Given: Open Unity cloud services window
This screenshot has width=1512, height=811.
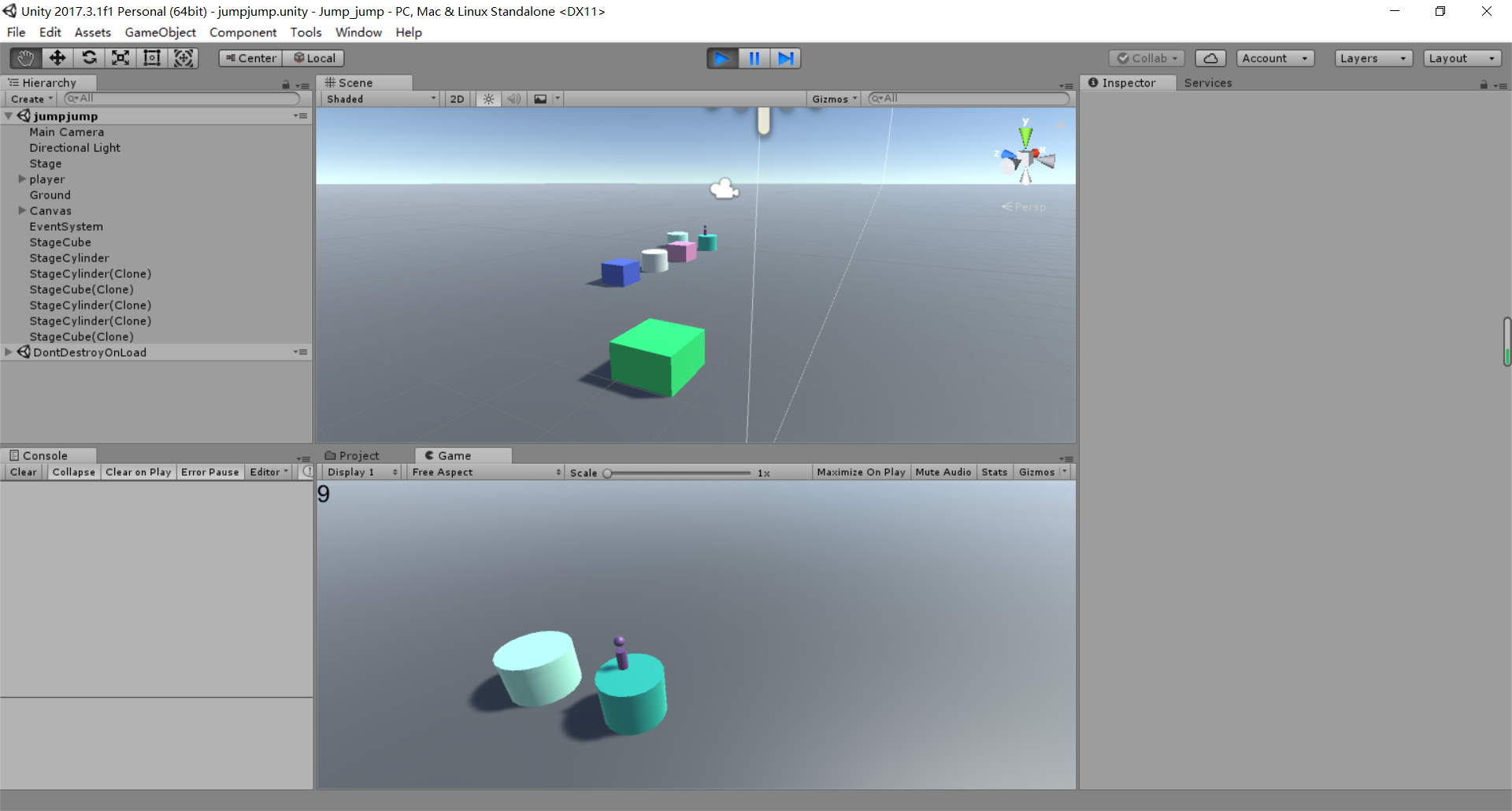Looking at the screenshot, I should [1210, 57].
